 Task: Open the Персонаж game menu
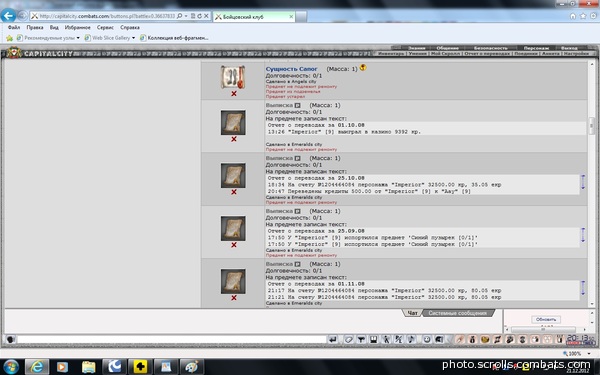coord(536,48)
